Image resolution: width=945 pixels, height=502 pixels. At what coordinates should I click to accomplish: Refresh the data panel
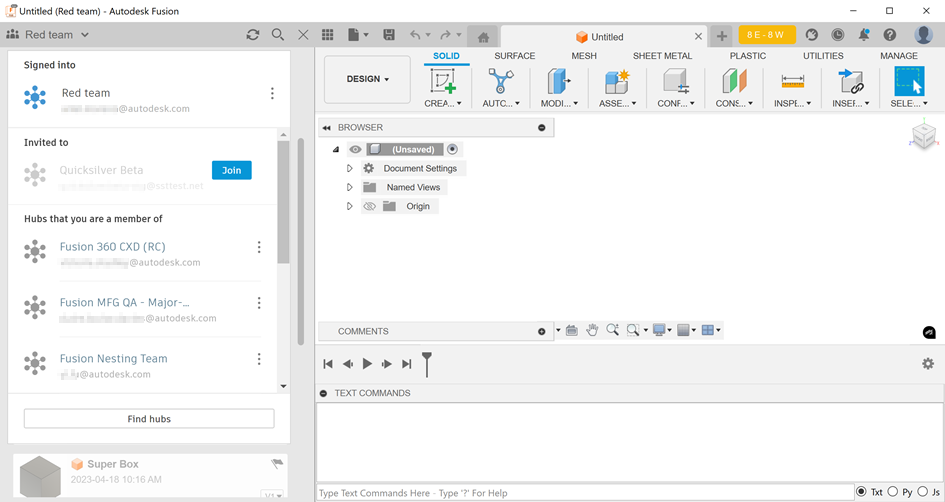(x=253, y=35)
